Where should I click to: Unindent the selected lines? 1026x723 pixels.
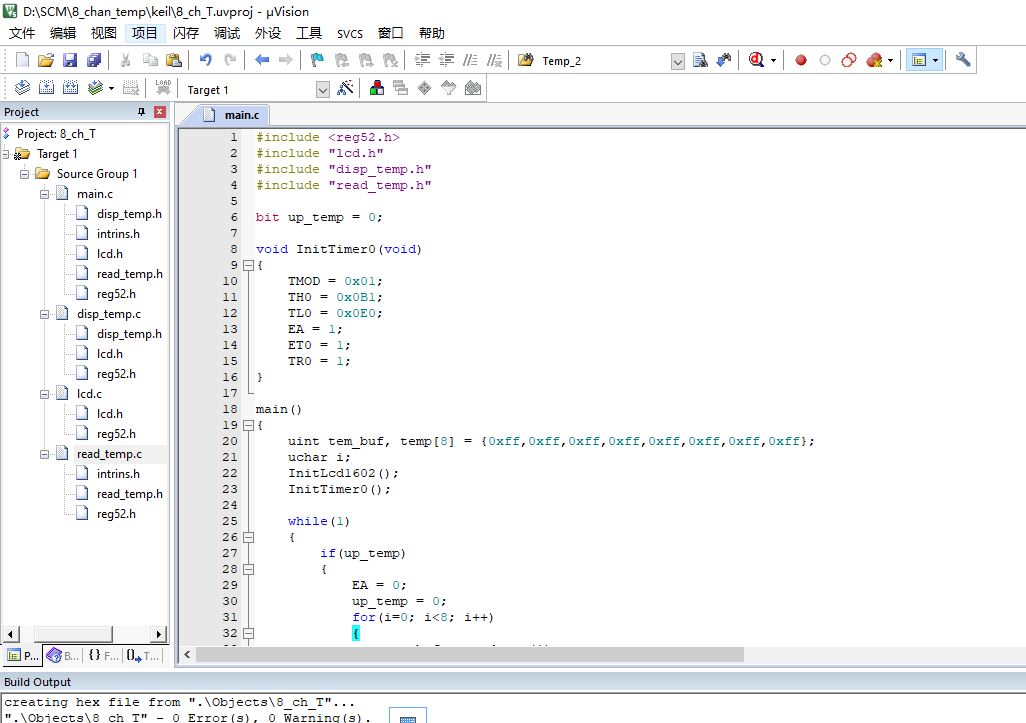click(x=446, y=60)
